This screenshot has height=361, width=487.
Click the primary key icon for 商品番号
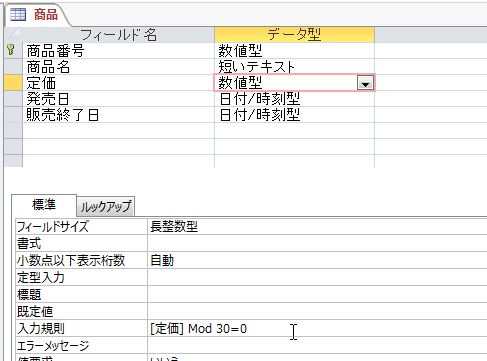click(11, 50)
